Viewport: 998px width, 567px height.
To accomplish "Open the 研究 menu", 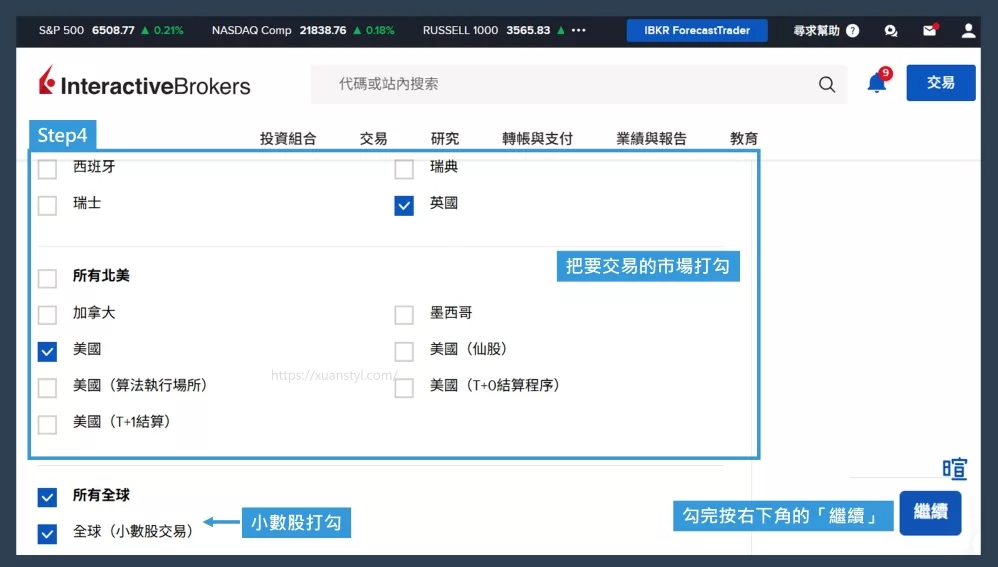I will click(x=444, y=139).
